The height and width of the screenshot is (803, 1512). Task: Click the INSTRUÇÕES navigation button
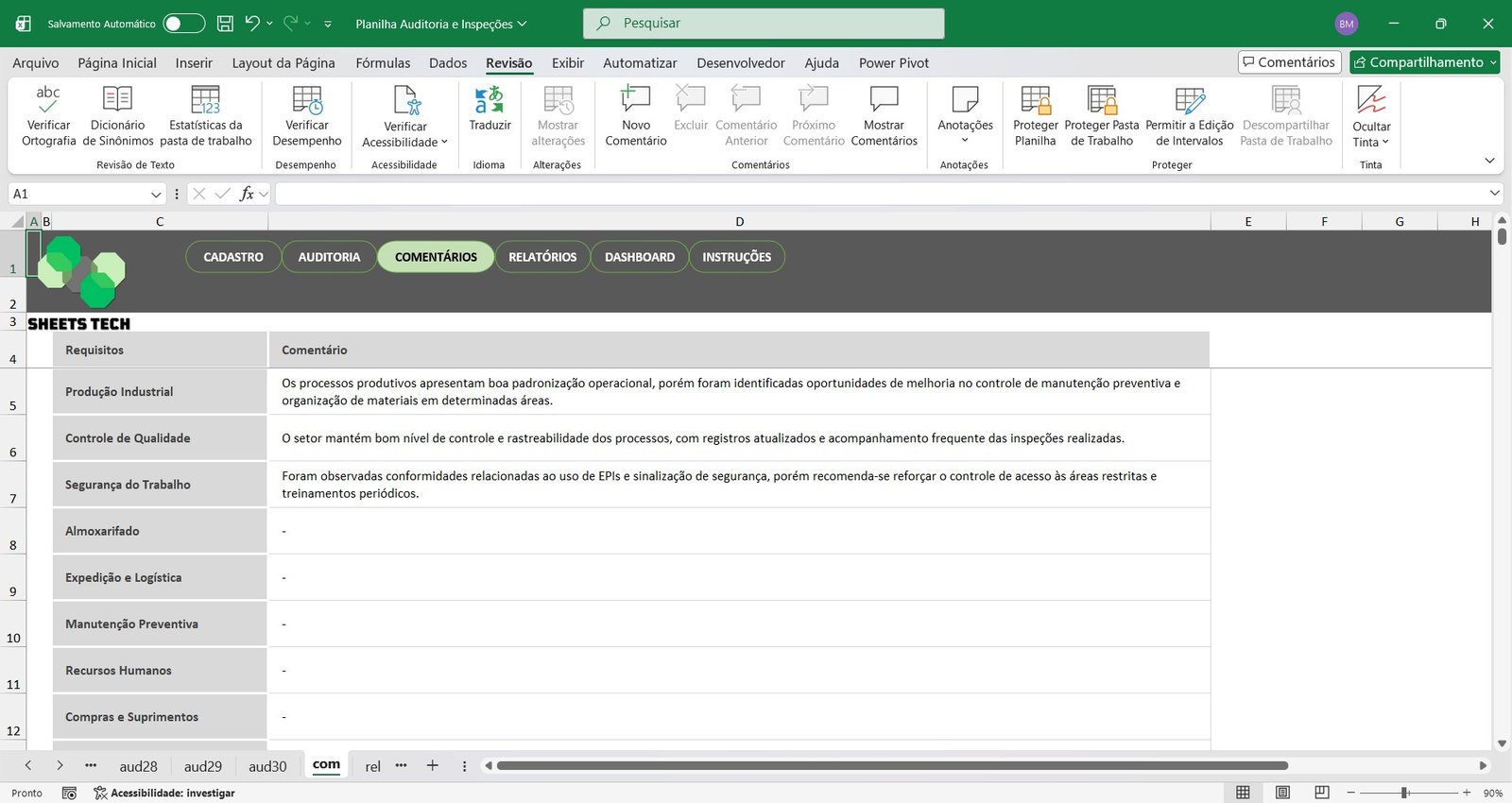coord(737,257)
